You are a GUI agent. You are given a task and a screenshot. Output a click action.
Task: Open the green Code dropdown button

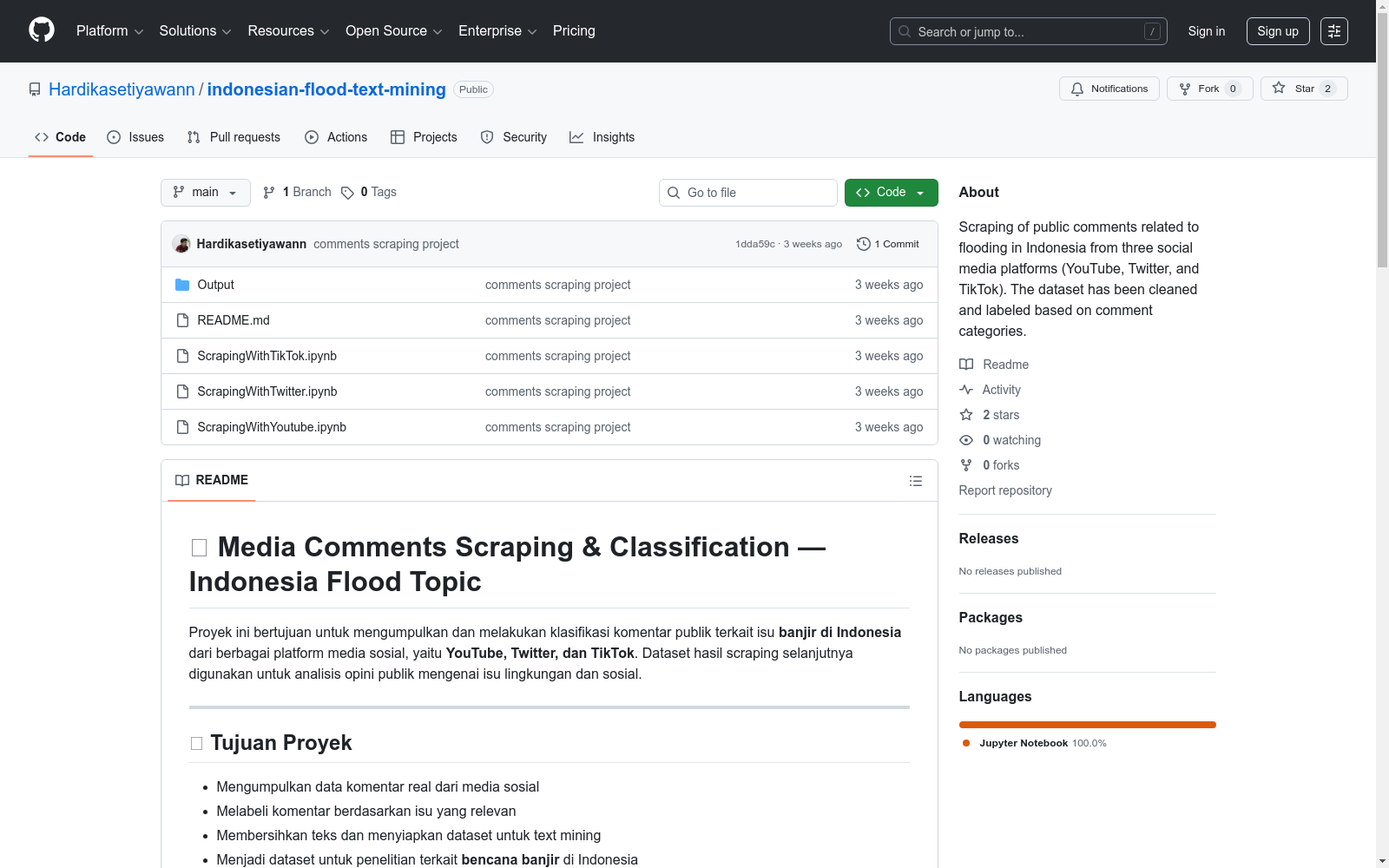point(892,193)
